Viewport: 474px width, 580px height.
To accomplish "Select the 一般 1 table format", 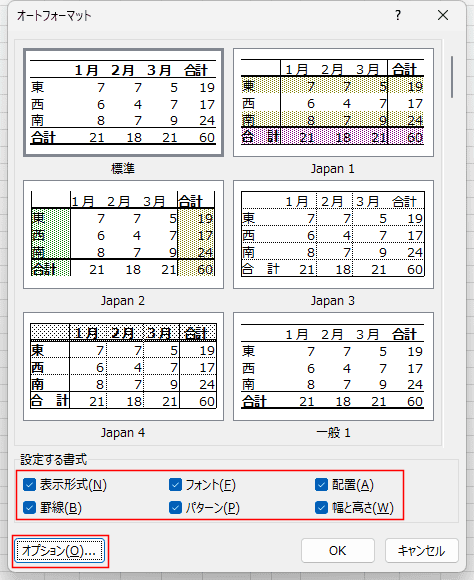I will tap(333, 367).
